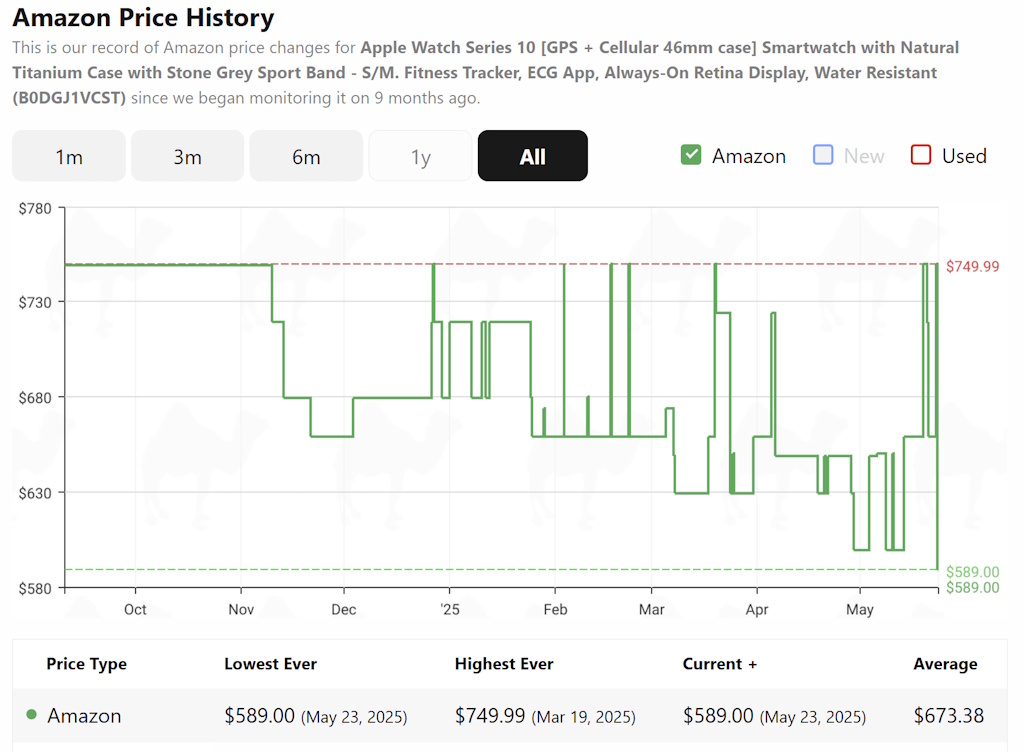Select the 1m time range
This screenshot has height=752, width=1024.
point(69,156)
